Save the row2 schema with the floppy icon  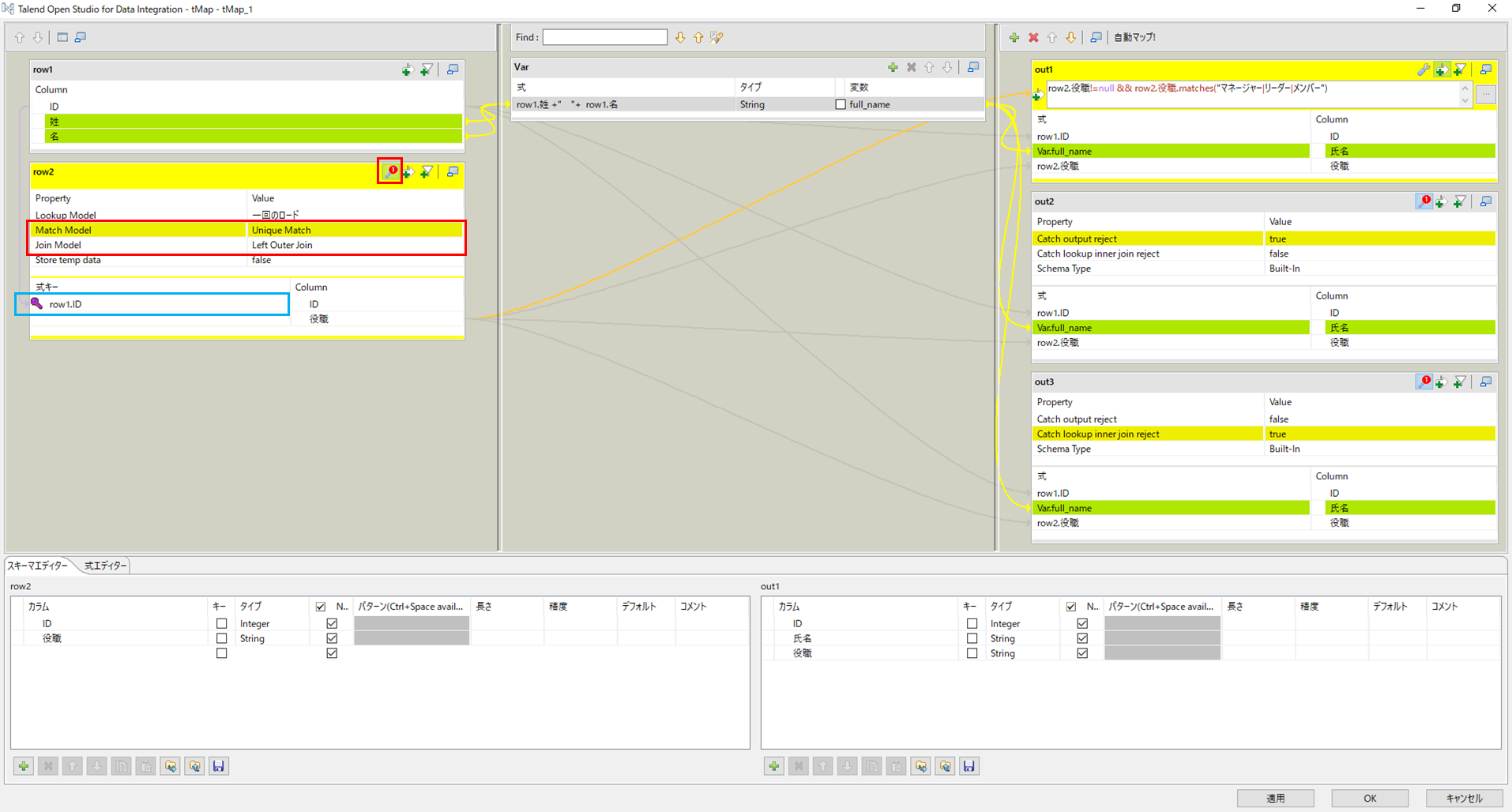pos(219,765)
